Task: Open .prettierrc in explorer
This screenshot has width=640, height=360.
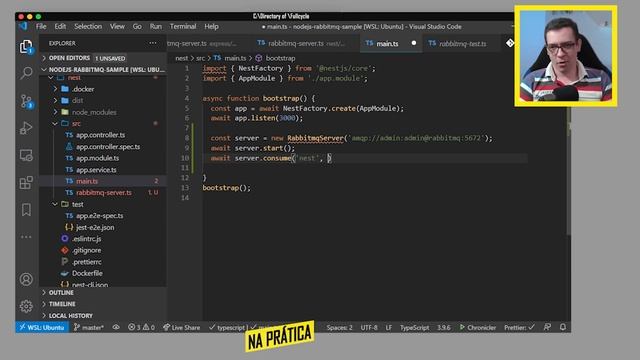Action: tap(87, 262)
